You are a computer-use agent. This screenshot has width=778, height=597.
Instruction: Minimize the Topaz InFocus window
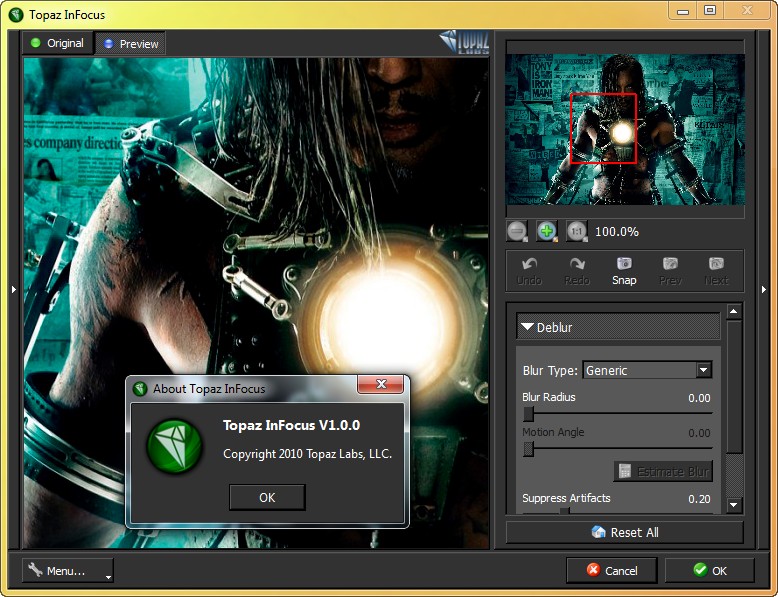pos(683,10)
